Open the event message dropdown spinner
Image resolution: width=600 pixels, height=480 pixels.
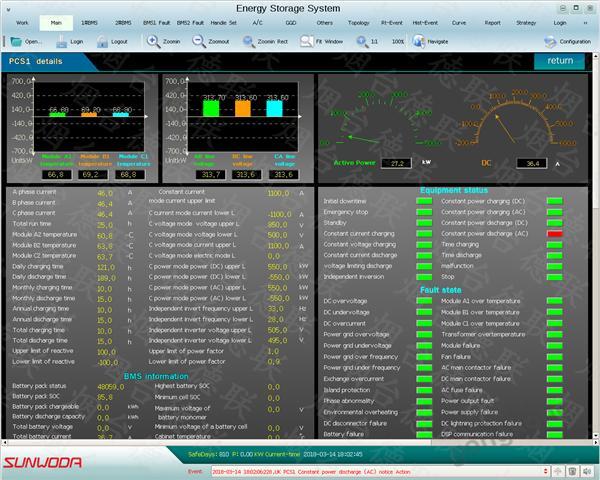[546, 471]
